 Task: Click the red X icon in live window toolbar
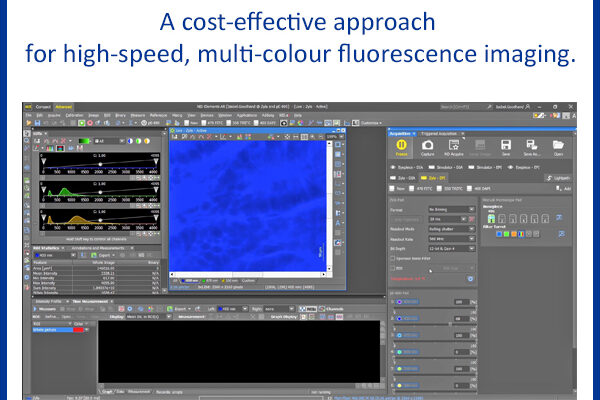coord(209,137)
